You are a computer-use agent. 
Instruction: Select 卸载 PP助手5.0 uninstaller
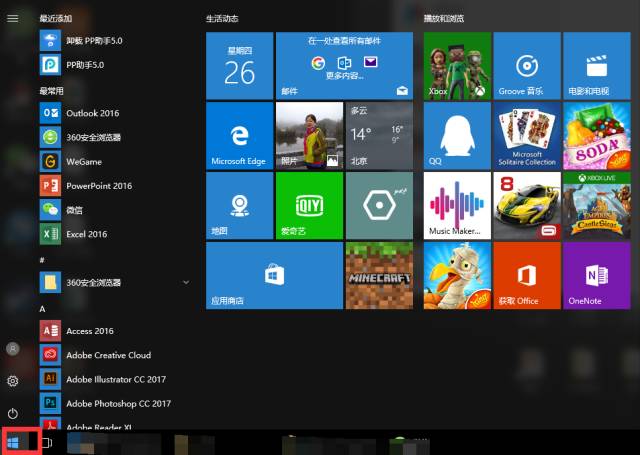[114, 40]
